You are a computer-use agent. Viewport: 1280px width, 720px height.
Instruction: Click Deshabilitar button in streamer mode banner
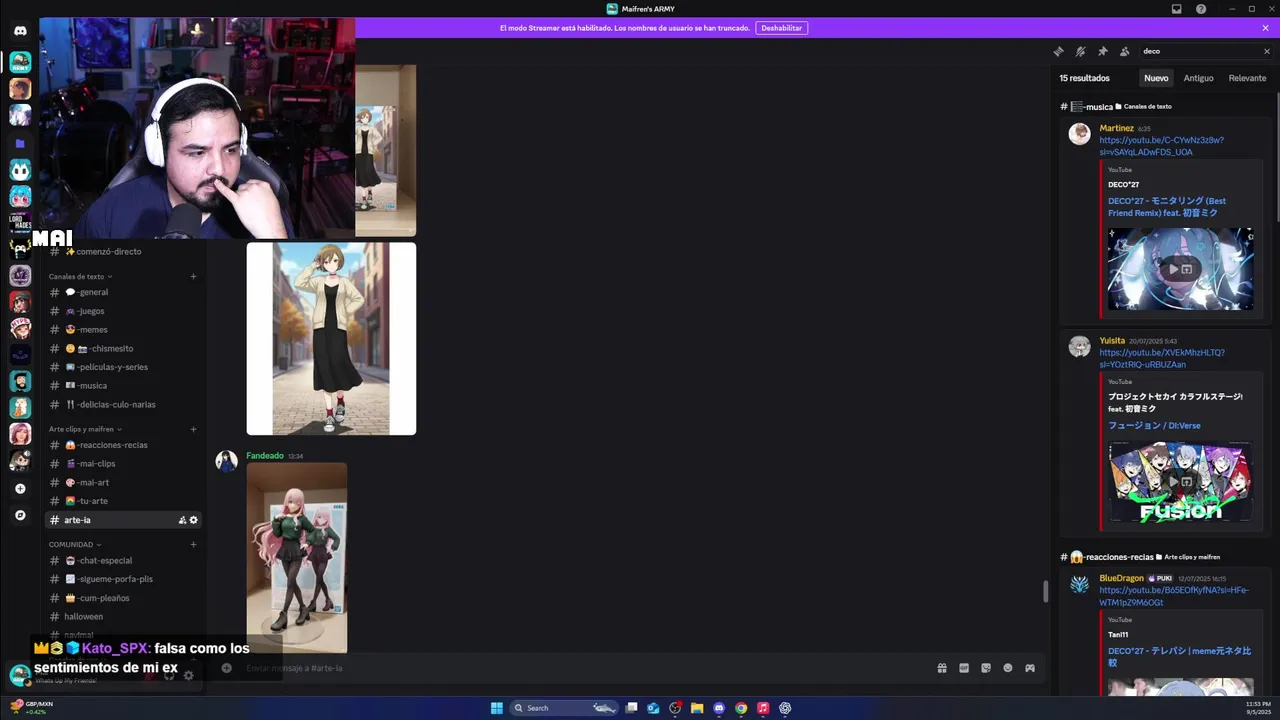tap(781, 28)
